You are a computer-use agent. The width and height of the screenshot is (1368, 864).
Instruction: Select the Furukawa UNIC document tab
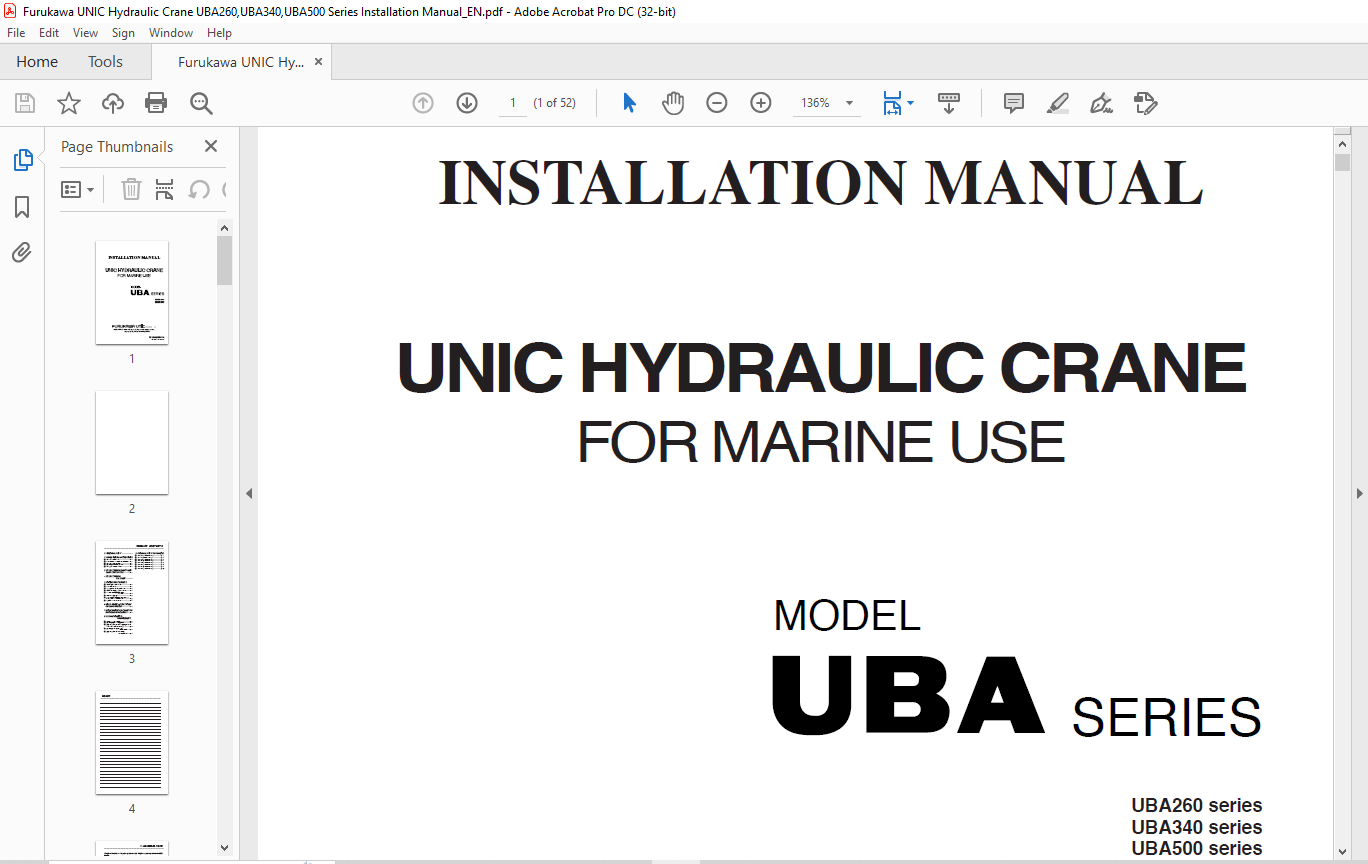241,62
